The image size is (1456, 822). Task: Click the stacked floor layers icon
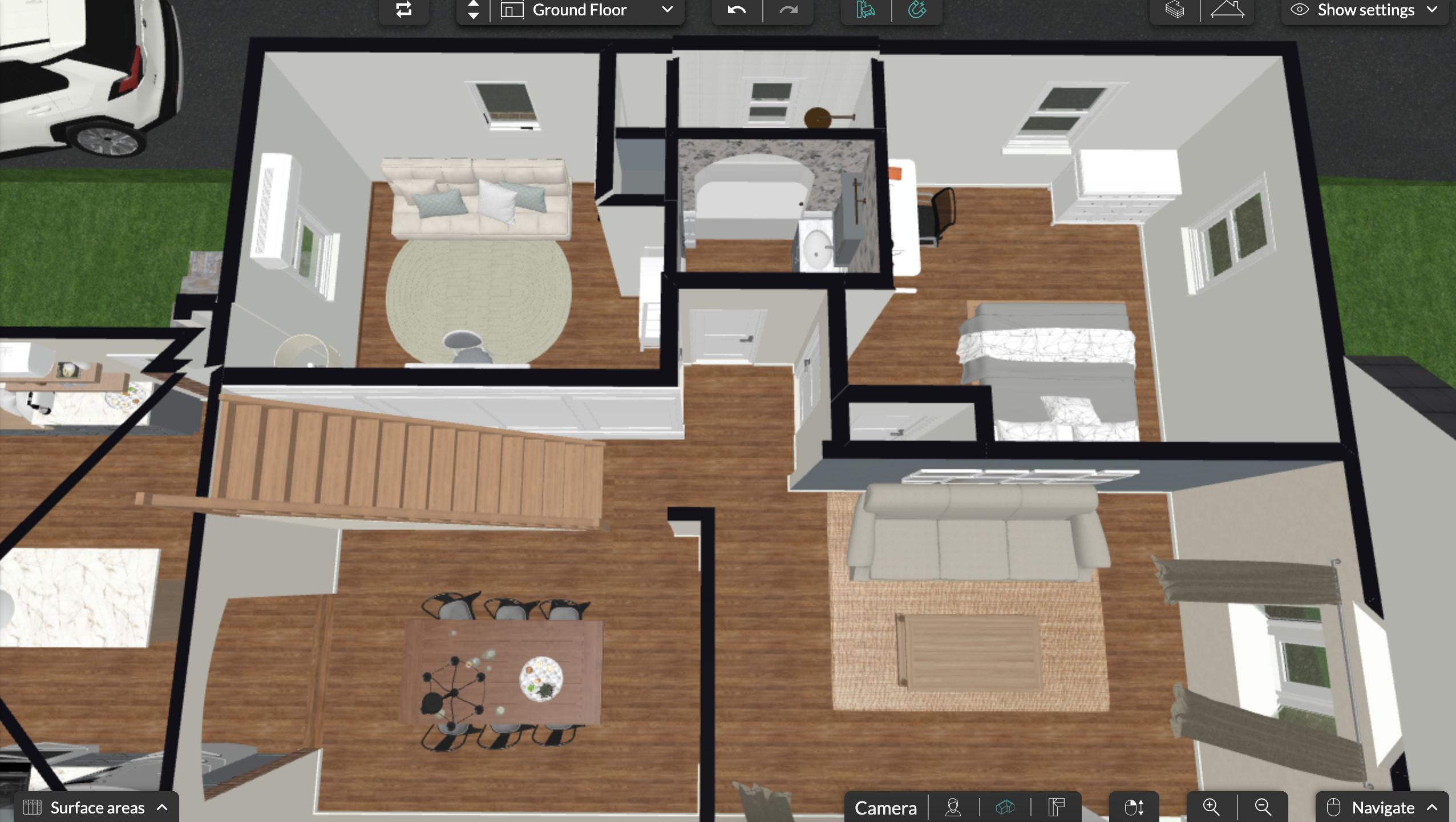(x=1174, y=10)
